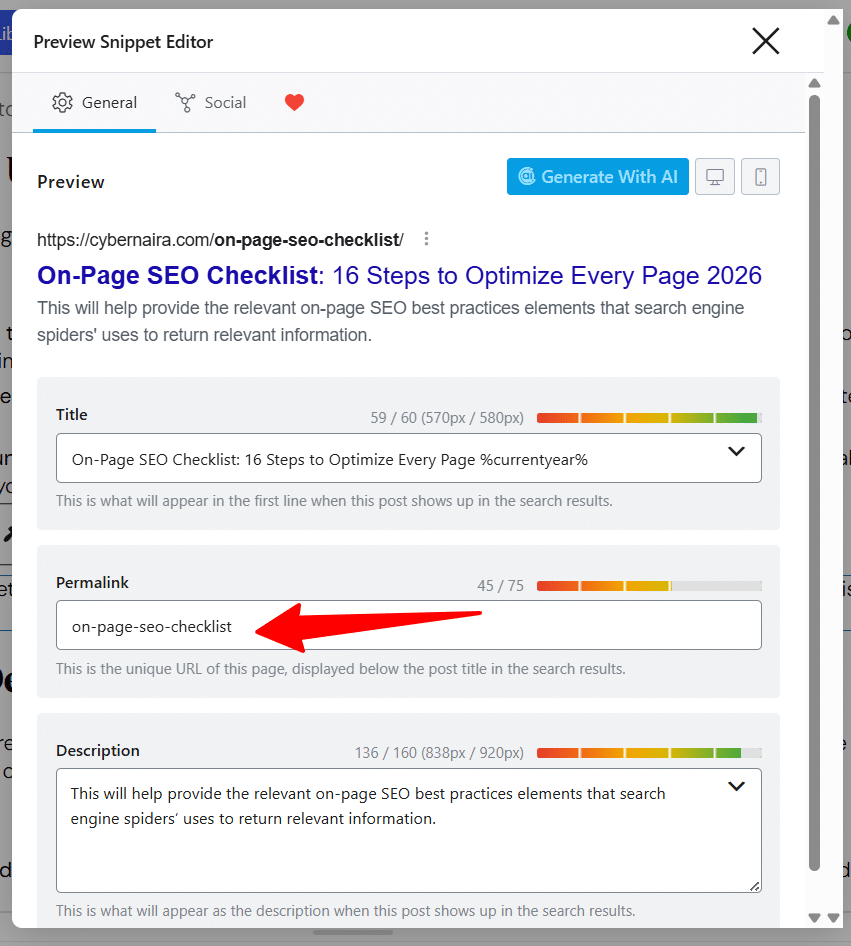Click the preview meta description text
851x946 pixels.
(x=390, y=321)
